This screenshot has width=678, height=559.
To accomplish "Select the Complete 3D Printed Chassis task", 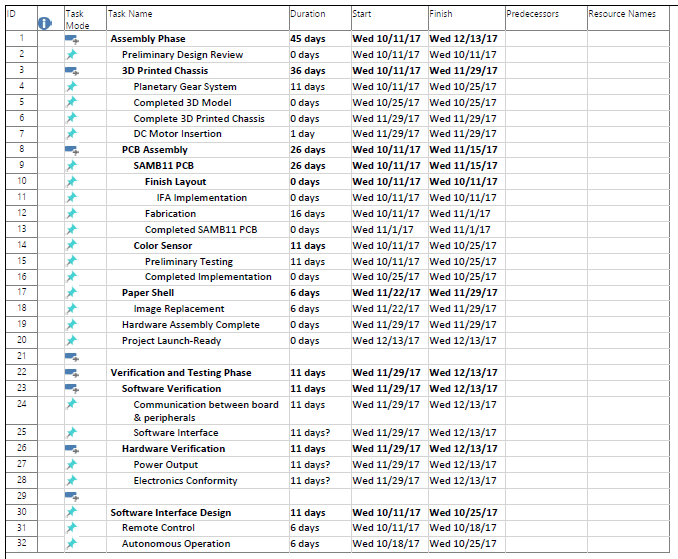I will (199, 118).
